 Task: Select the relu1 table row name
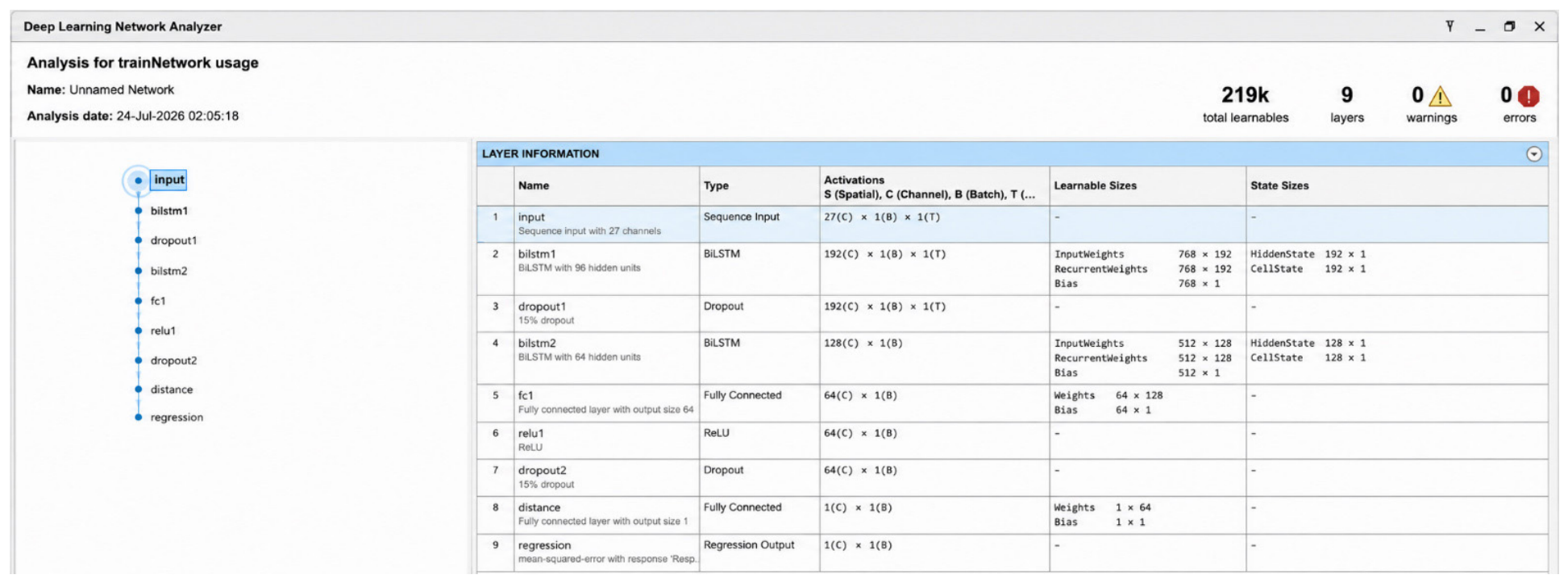(530, 433)
